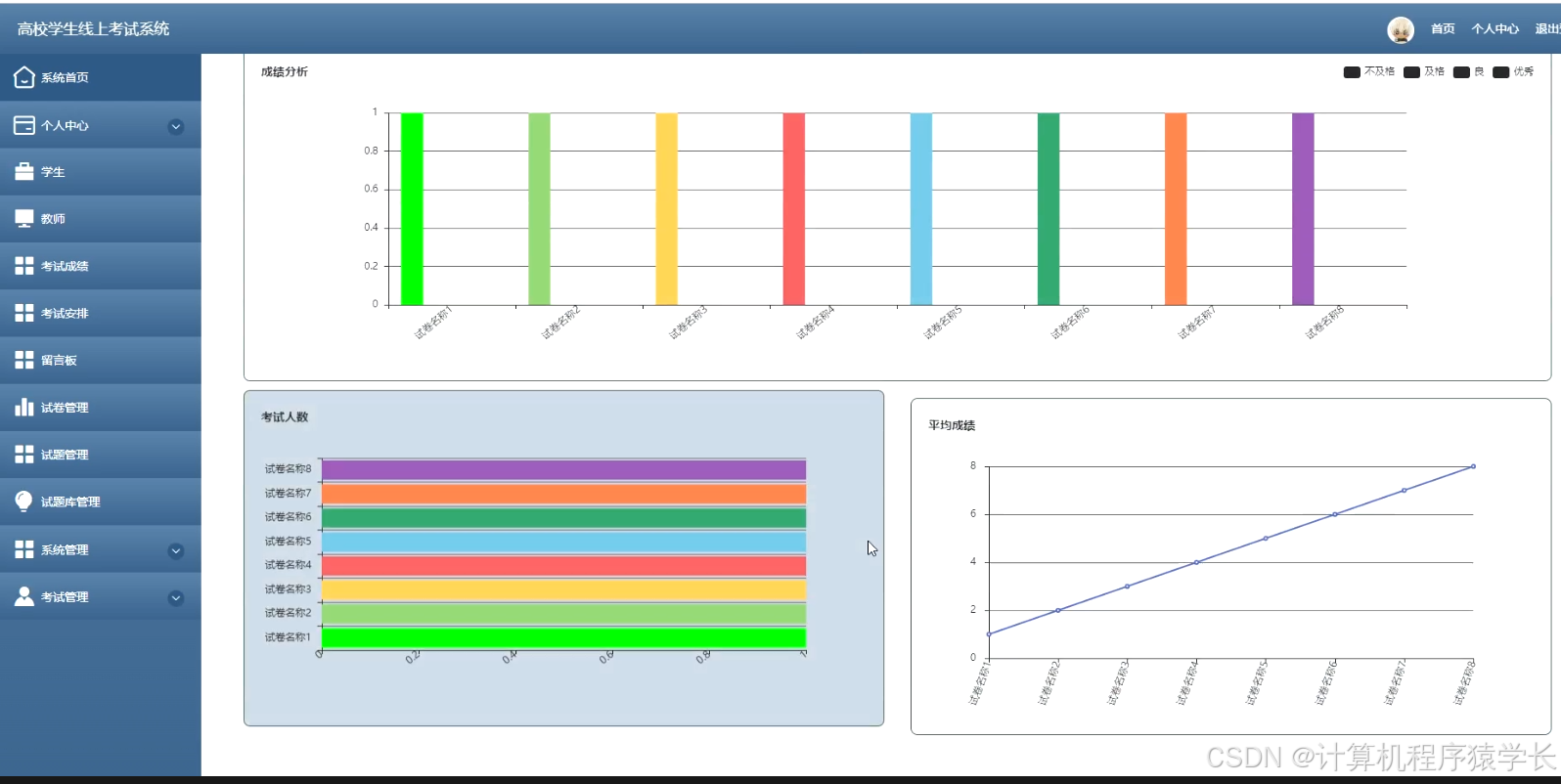Click the bright green 试卷名称1 vertical bar
The image size is (1561, 784).
(x=412, y=209)
